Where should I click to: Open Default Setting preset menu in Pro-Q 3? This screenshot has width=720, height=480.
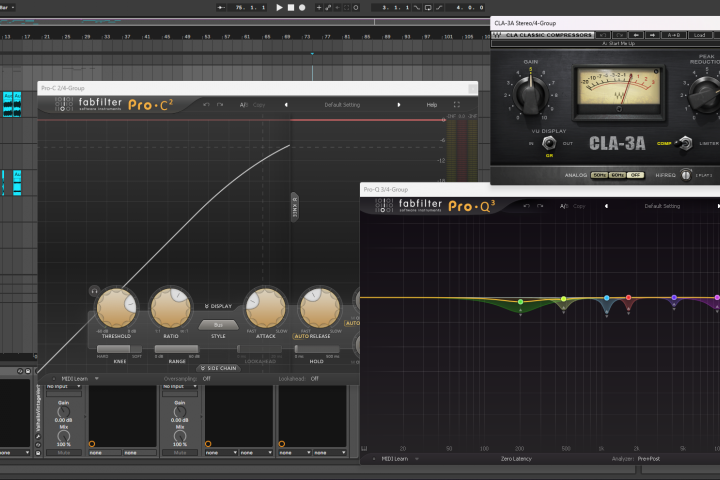pyautogui.click(x=662, y=206)
